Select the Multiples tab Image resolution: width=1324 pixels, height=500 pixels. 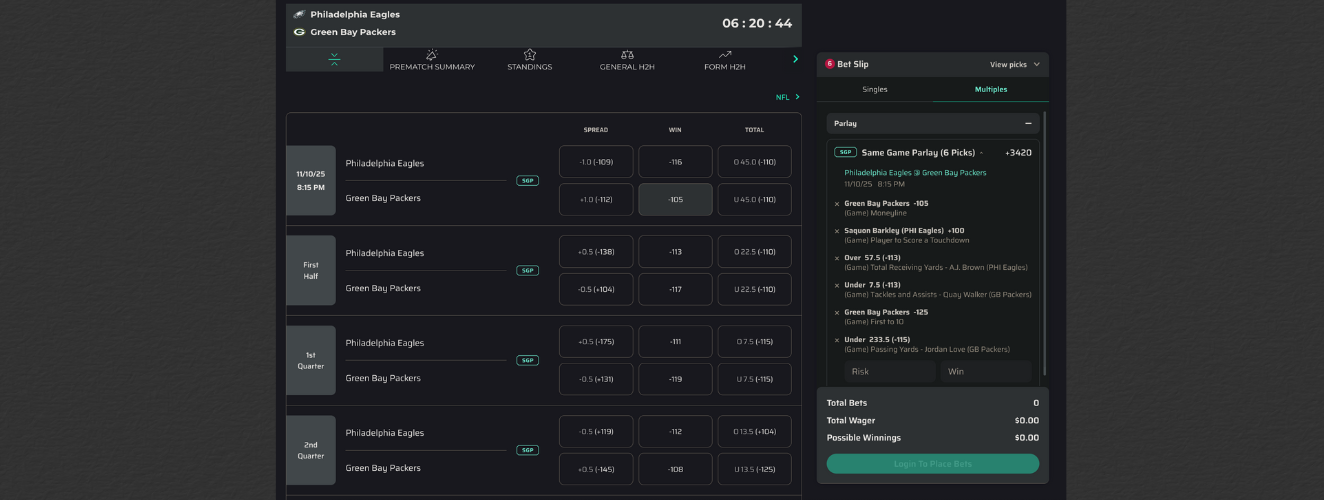[991, 89]
